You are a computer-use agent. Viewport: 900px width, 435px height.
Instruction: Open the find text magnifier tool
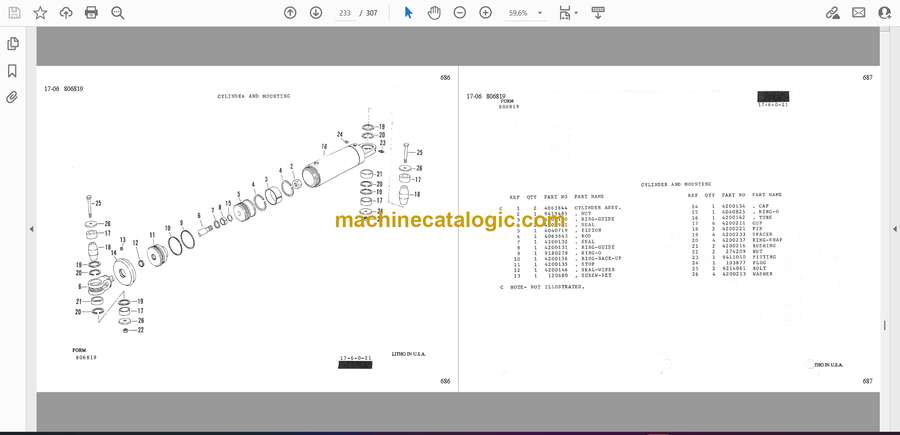tap(118, 12)
